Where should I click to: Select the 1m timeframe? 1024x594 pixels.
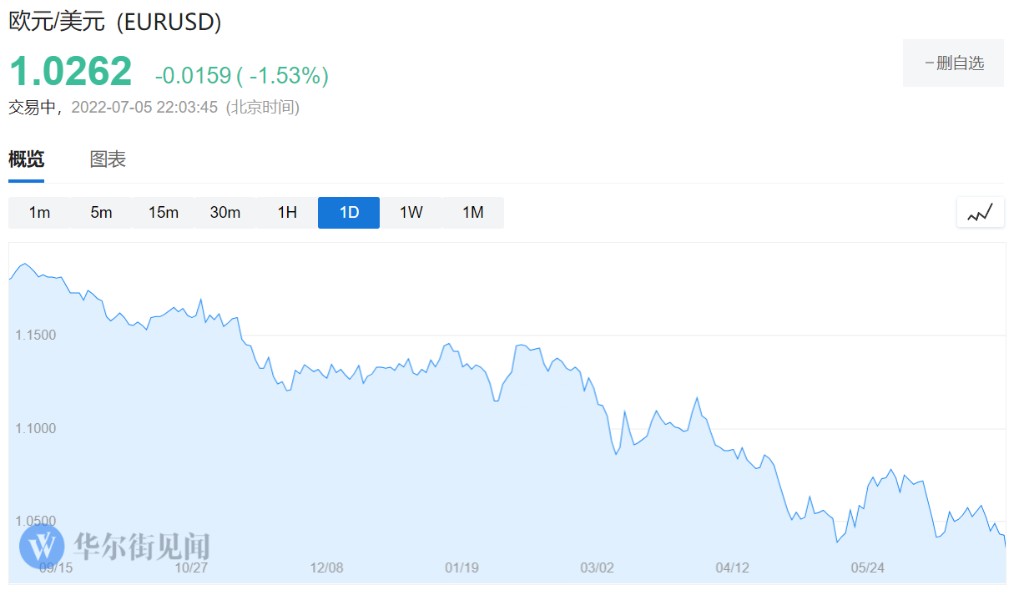(x=39, y=212)
